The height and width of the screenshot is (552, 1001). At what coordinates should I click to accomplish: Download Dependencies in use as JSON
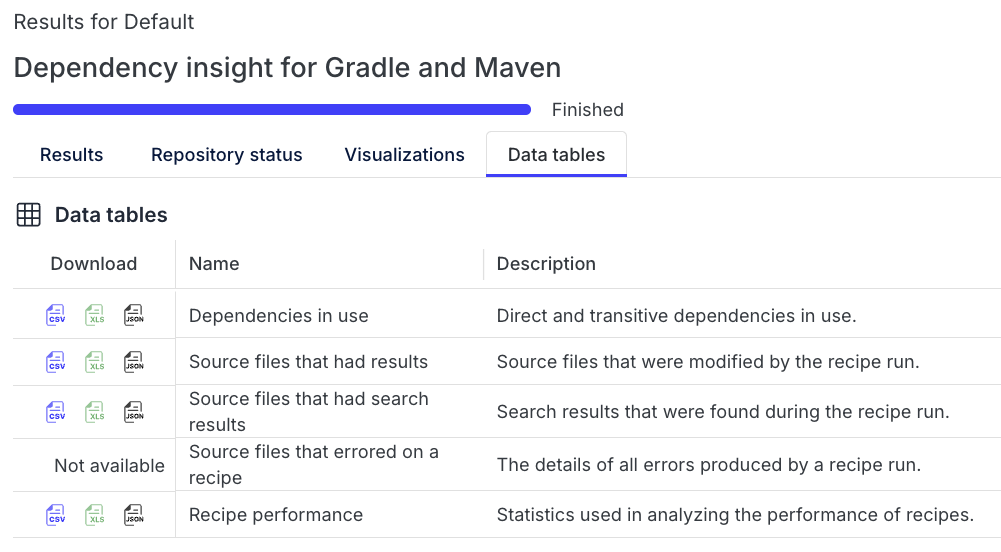click(133, 316)
